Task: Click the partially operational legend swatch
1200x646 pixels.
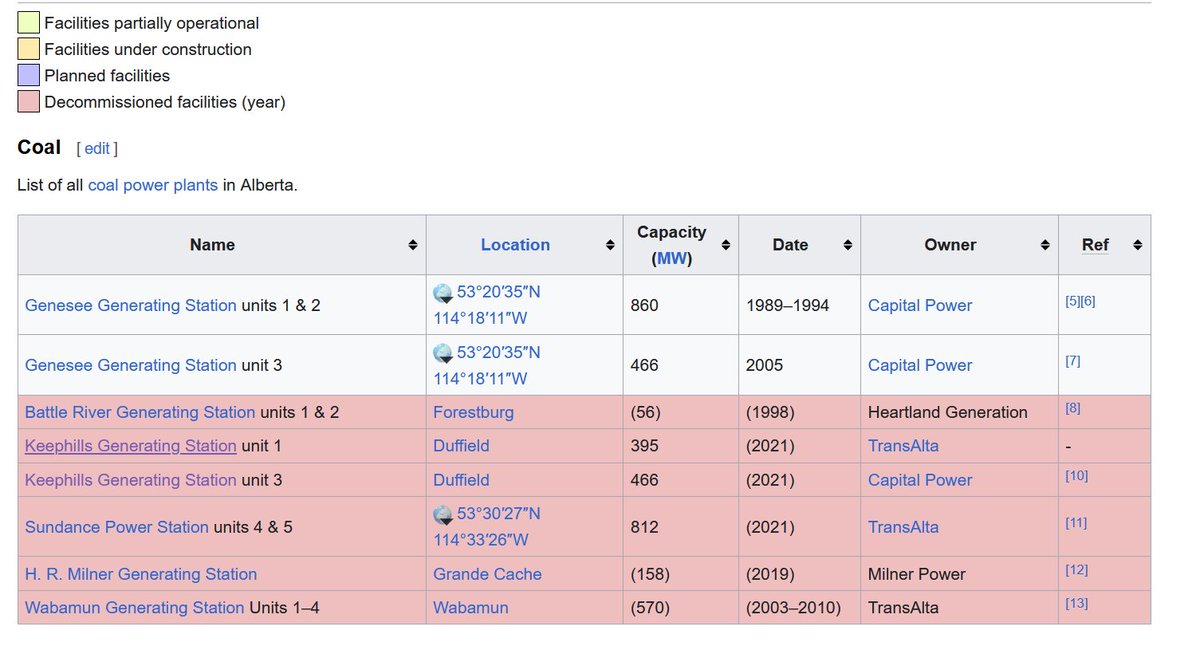Action: pos(28,23)
